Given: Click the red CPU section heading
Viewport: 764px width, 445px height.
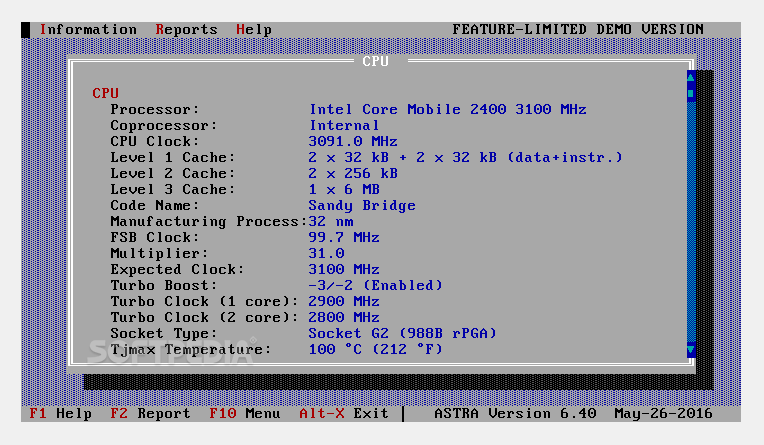Looking at the screenshot, I should [105, 93].
